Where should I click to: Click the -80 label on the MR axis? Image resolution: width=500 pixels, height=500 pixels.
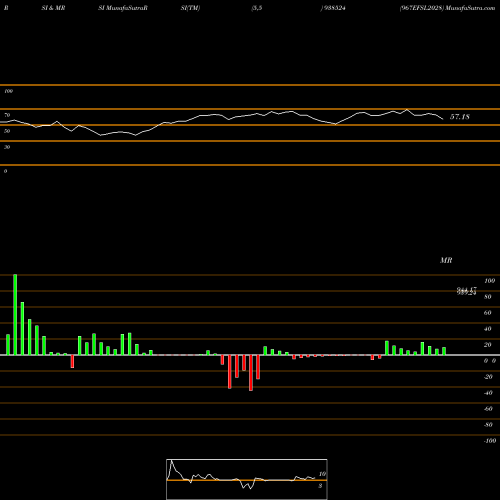[x=488, y=425]
